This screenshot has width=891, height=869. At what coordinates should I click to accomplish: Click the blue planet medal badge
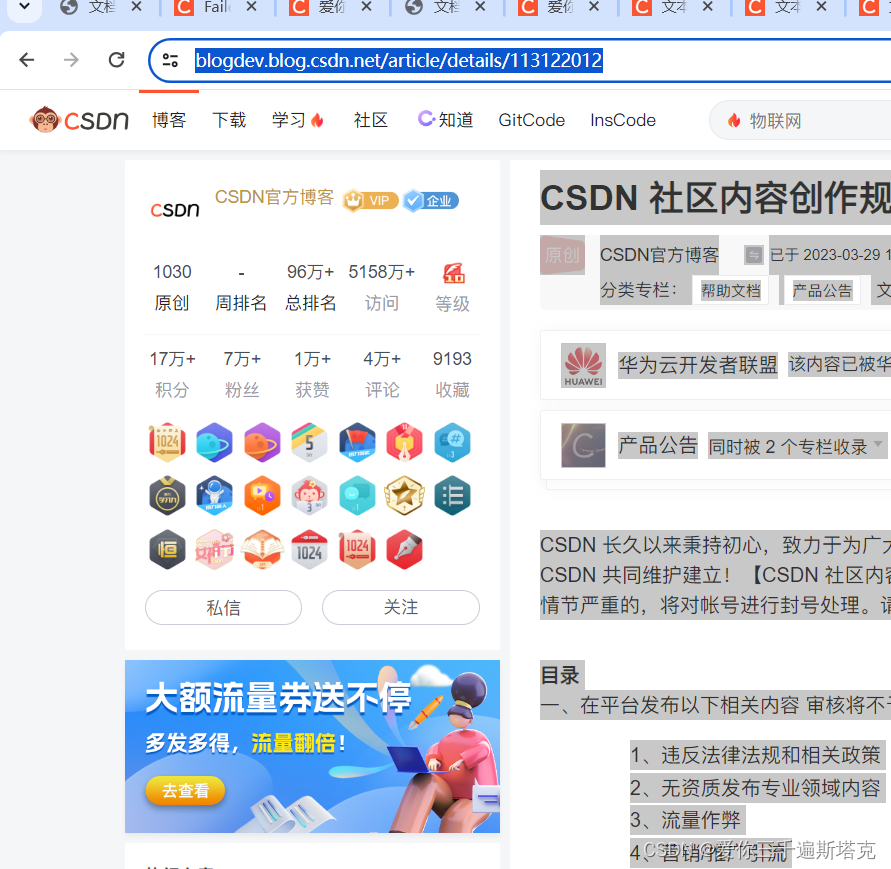[215, 442]
